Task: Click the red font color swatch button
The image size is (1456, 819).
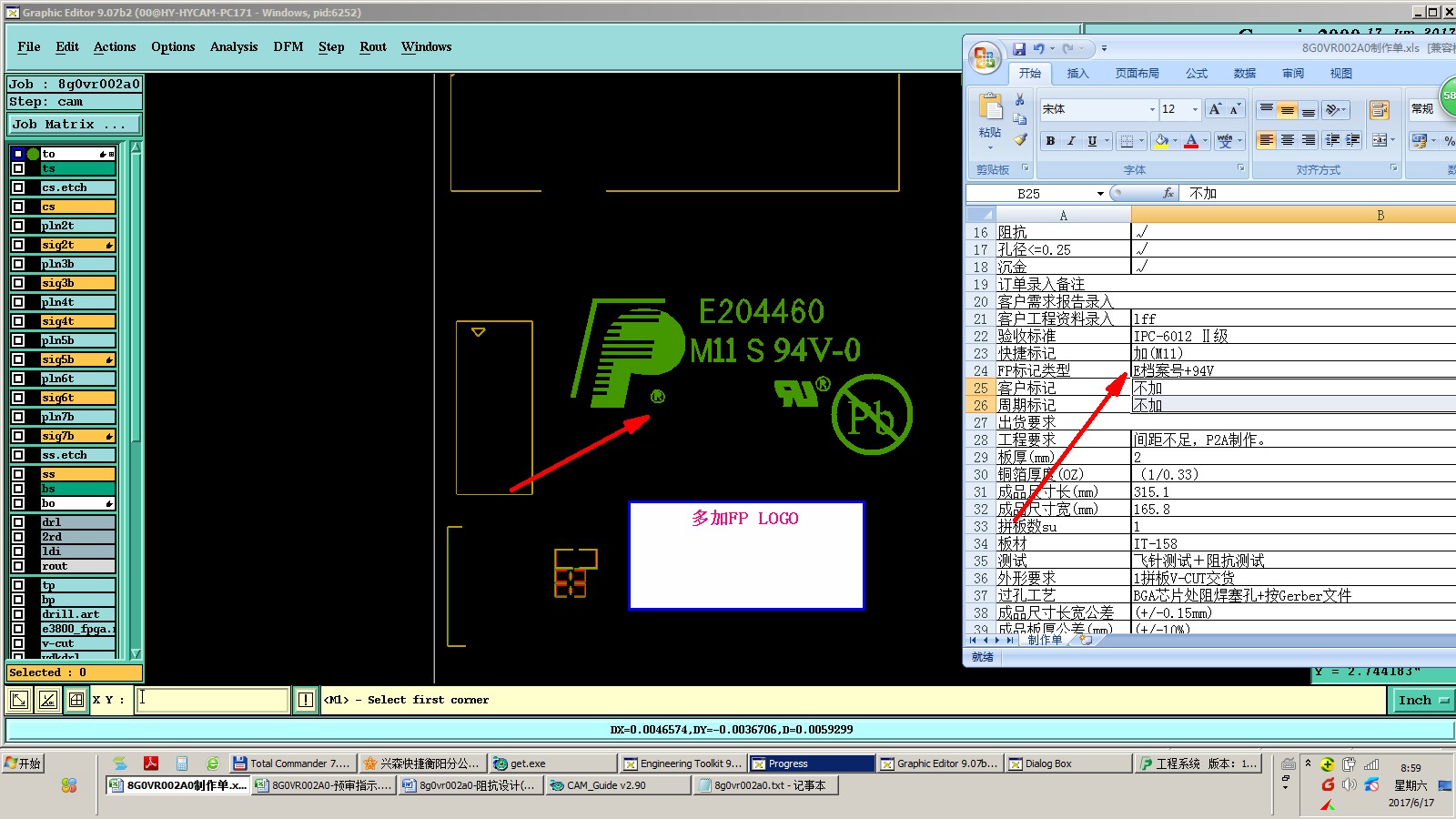Action: pos(1191,141)
